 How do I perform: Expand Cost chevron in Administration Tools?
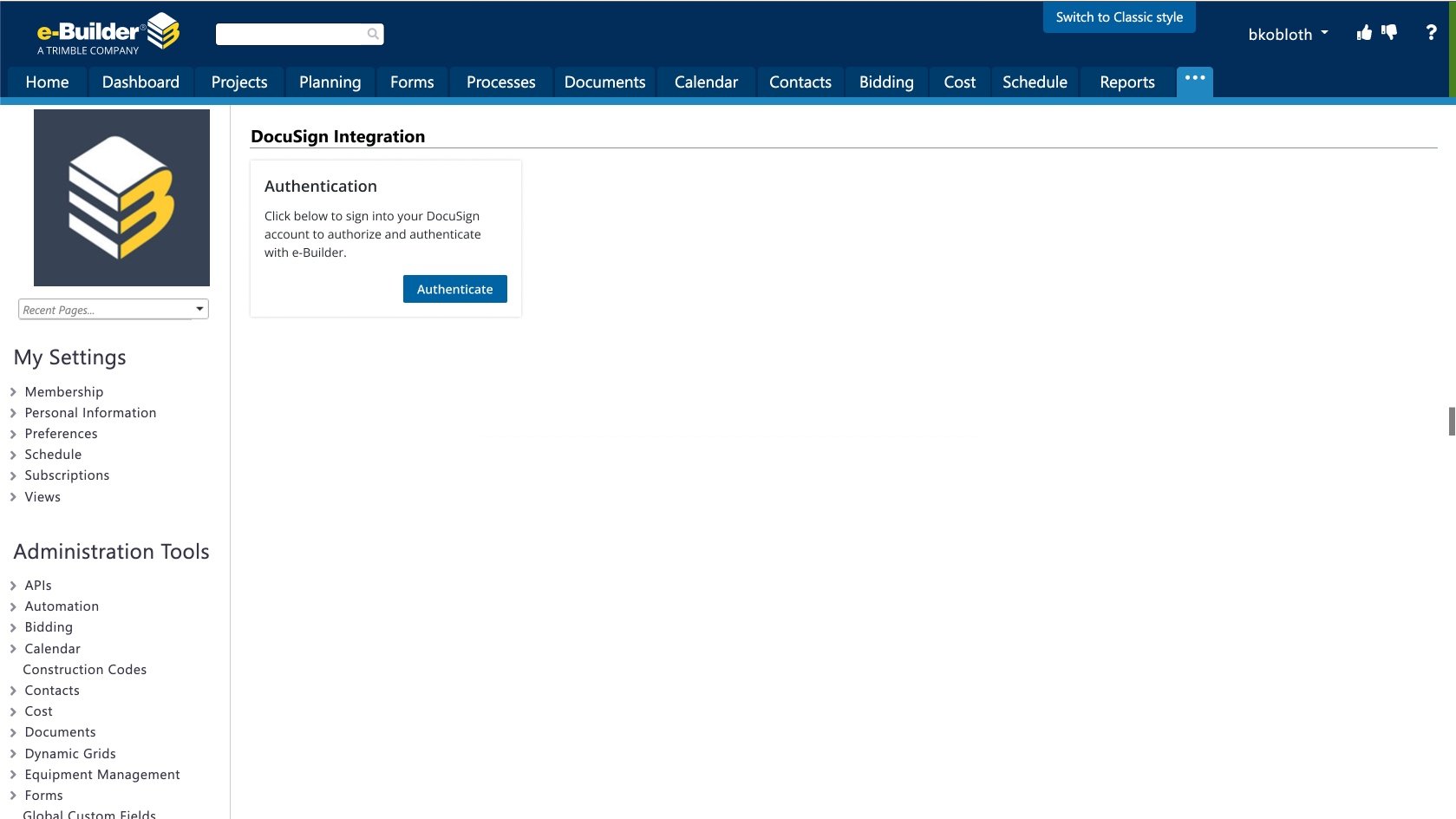click(13, 711)
